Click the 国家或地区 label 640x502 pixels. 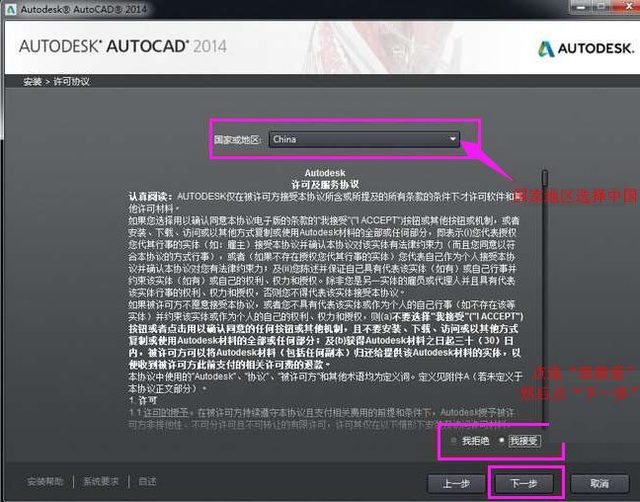[238, 140]
